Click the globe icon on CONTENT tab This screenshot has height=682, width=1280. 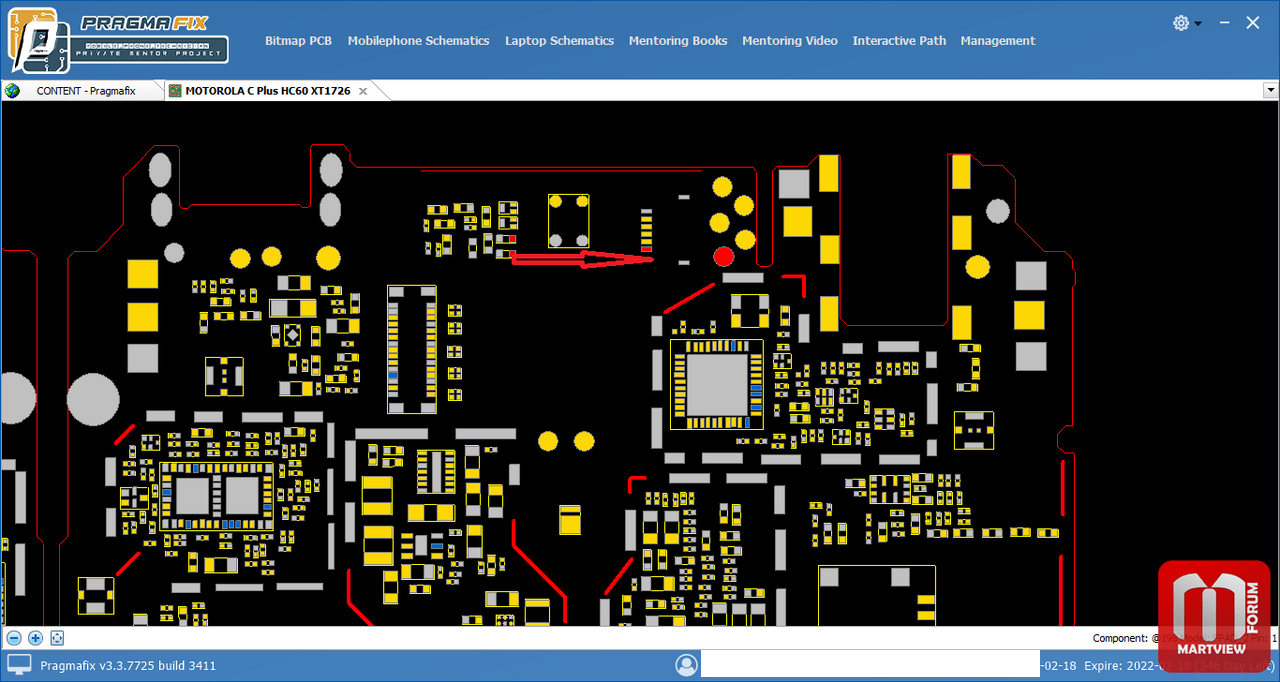(x=13, y=91)
